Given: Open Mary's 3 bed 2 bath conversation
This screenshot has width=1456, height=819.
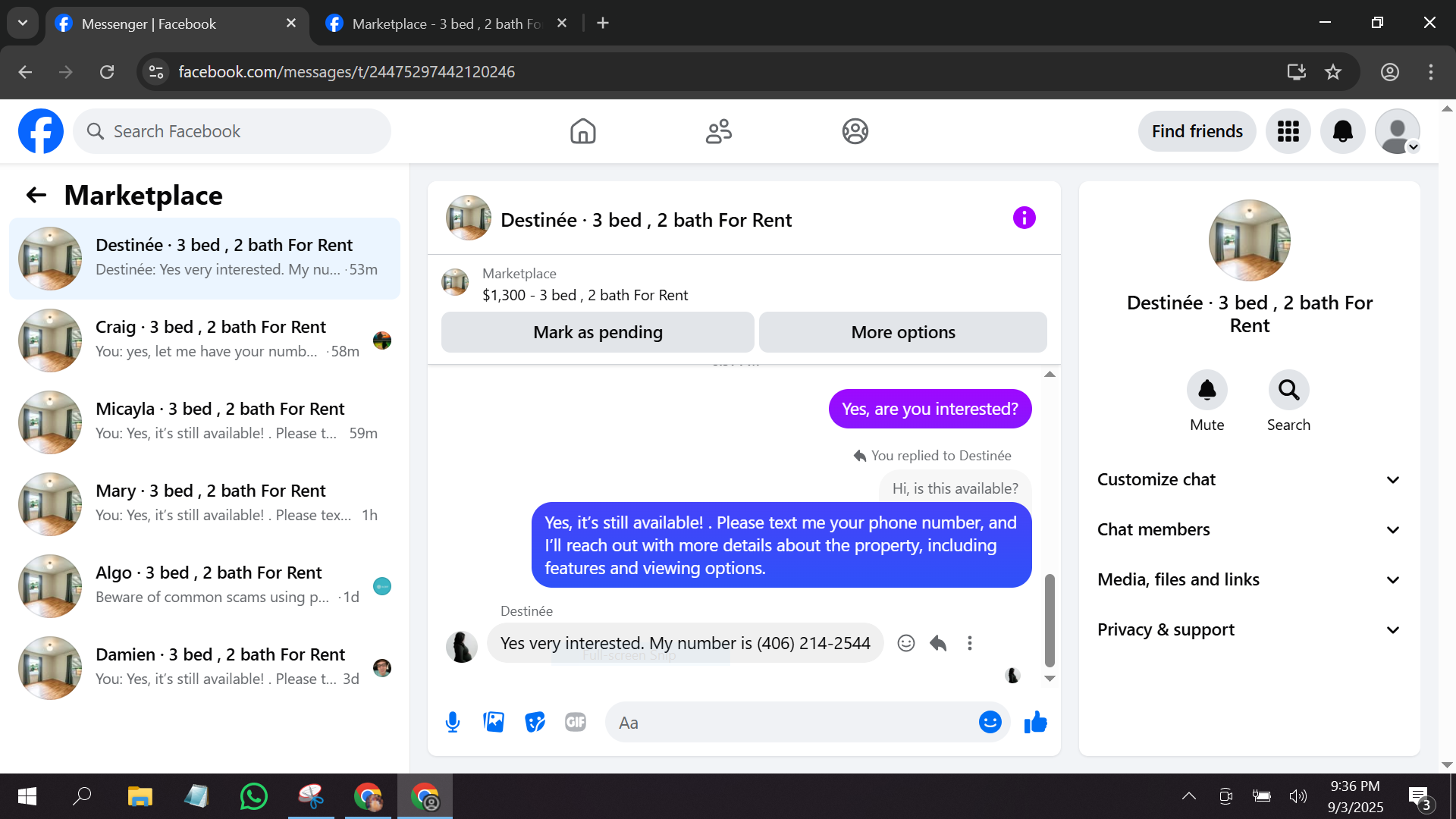Looking at the screenshot, I should pyautogui.click(x=205, y=504).
